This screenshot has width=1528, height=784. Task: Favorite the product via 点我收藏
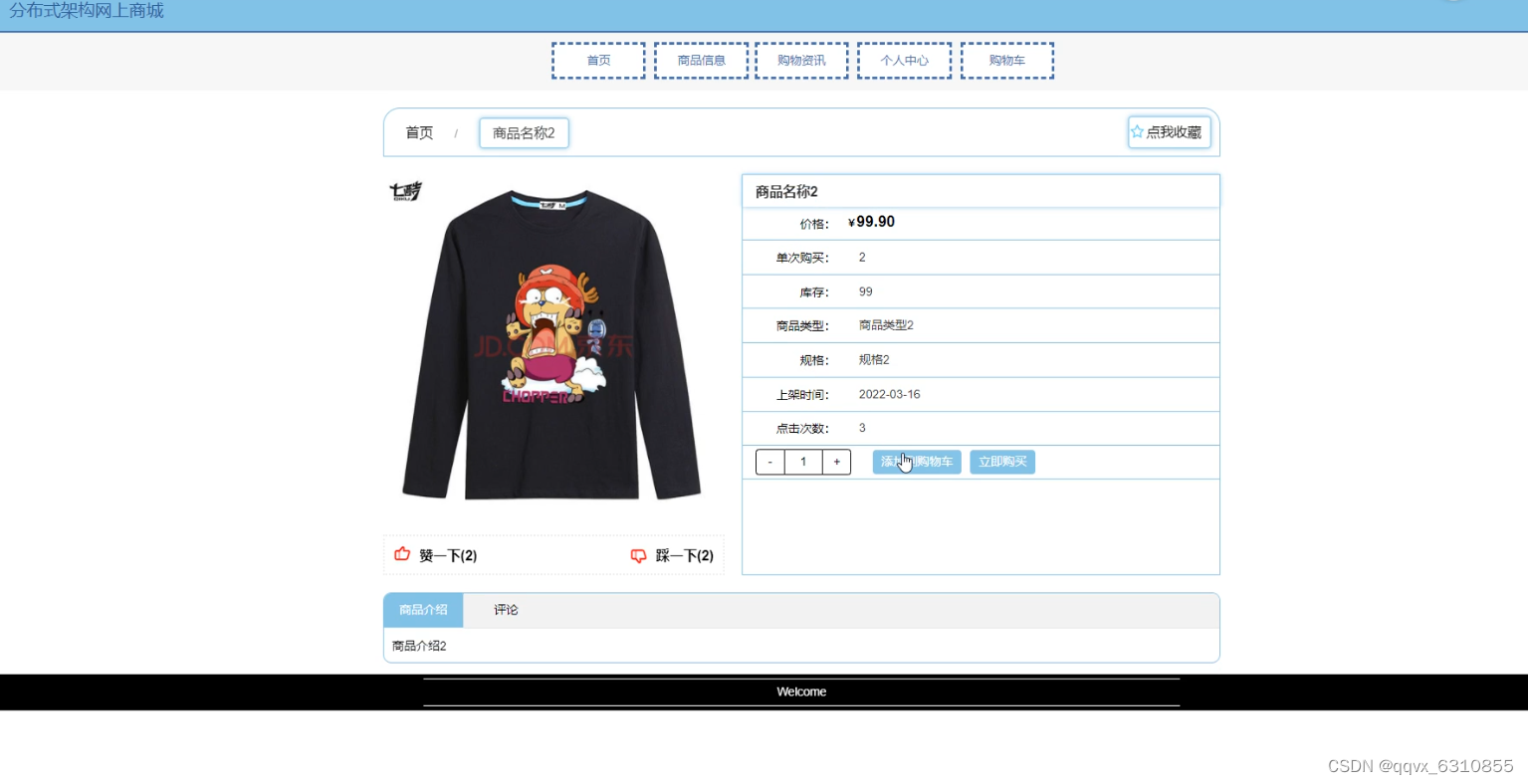[1170, 130]
